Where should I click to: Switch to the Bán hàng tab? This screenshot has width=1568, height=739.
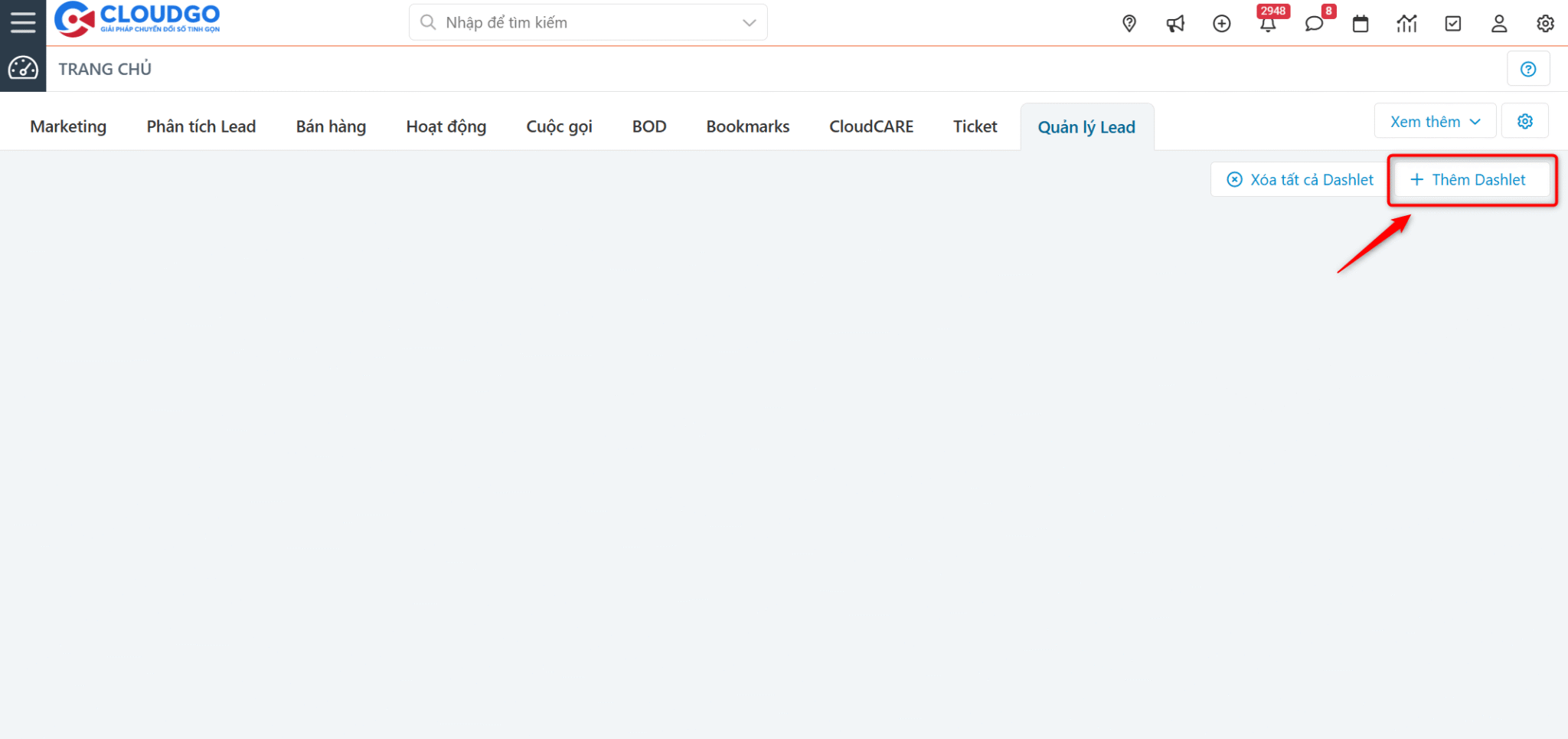point(331,126)
